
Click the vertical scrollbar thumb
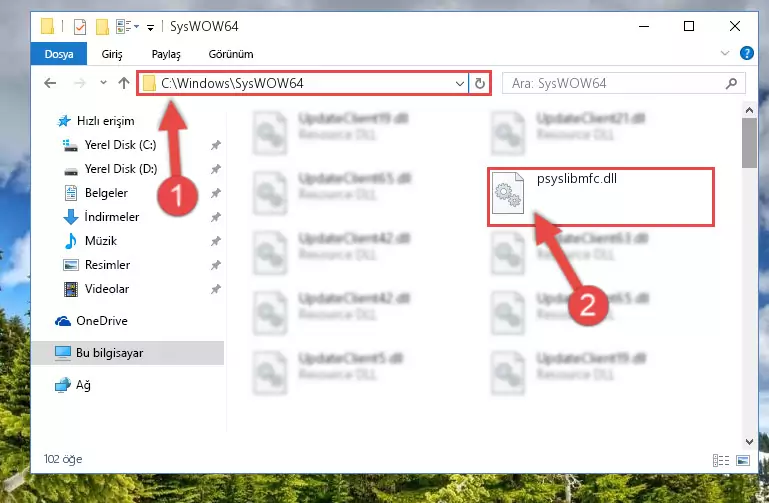tap(749, 143)
